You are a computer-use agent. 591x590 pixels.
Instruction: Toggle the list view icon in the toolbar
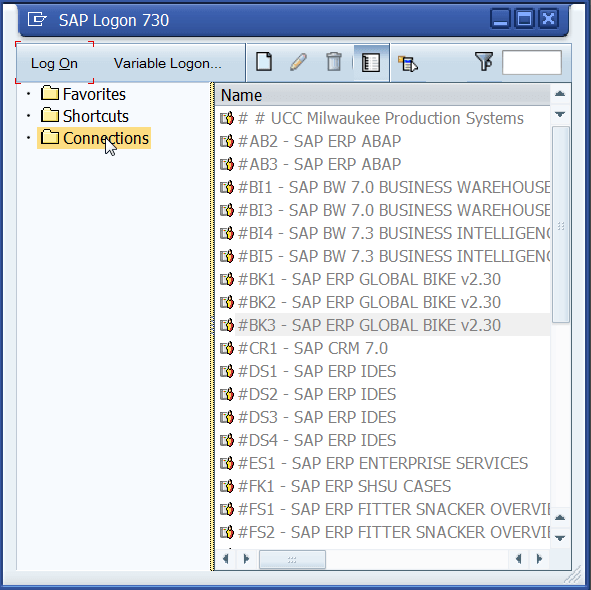[371, 63]
